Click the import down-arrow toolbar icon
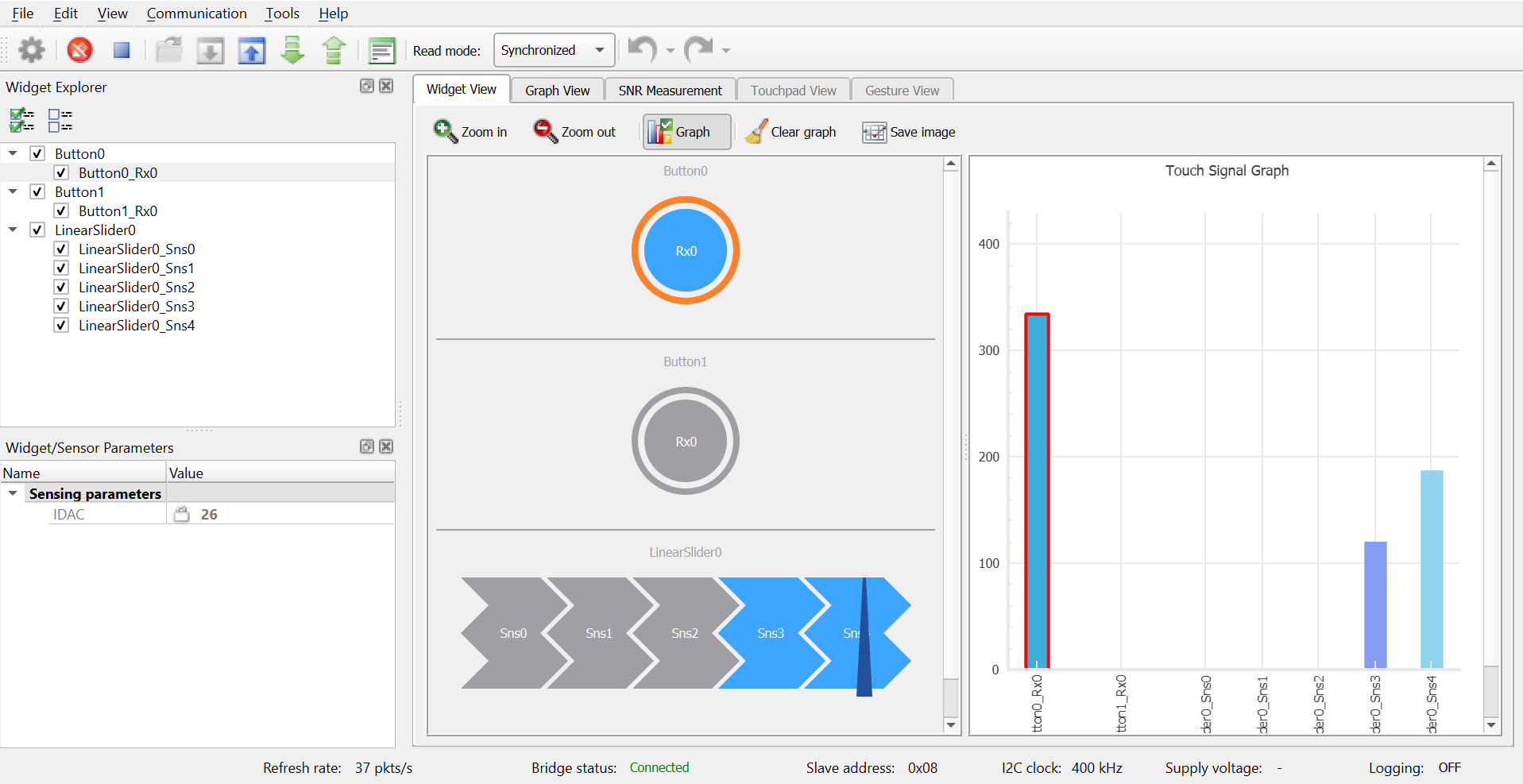The width and height of the screenshot is (1523, 784). [x=211, y=50]
